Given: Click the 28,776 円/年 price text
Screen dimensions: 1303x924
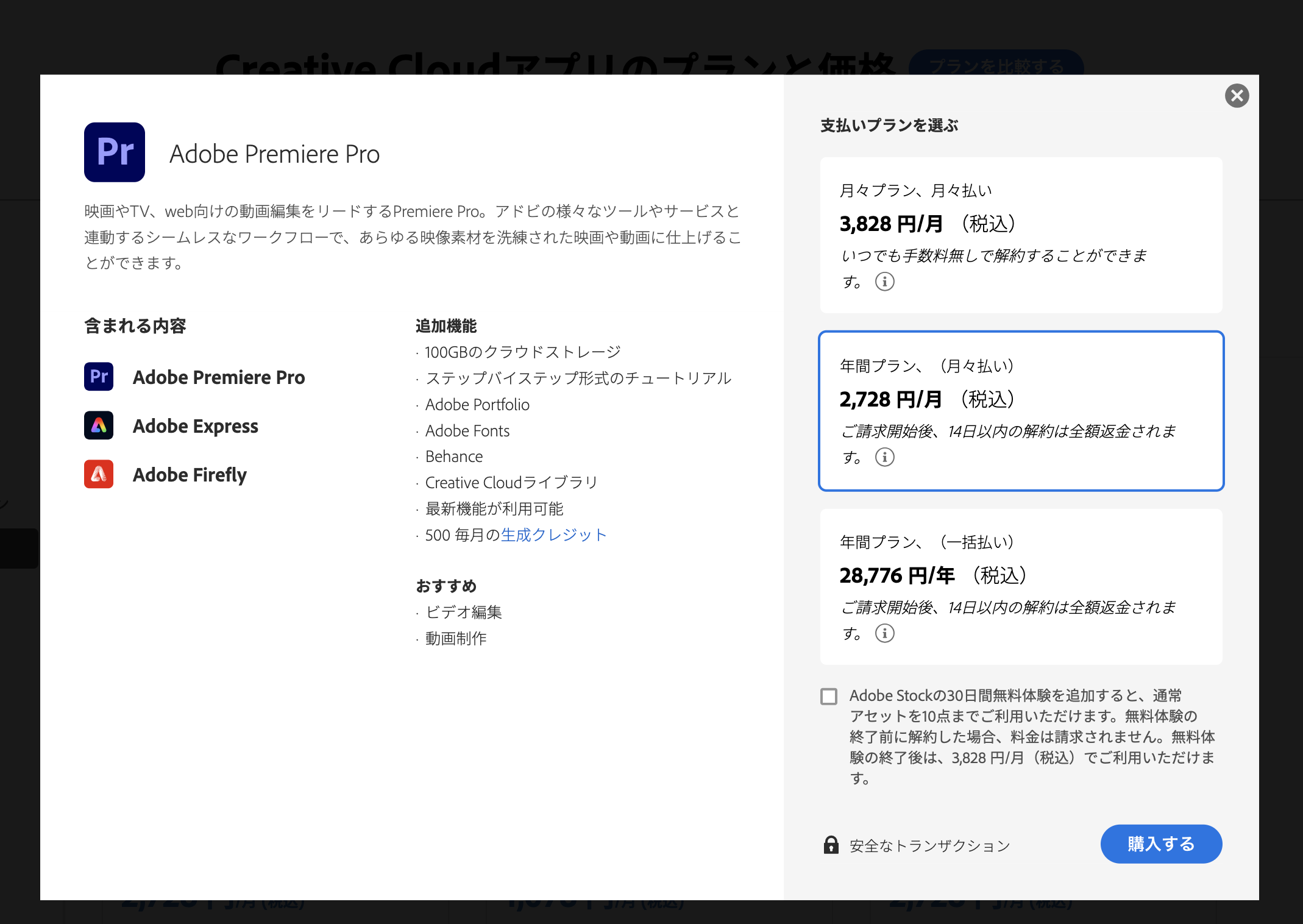Looking at the screenshot, I should [x=896, y=575].
